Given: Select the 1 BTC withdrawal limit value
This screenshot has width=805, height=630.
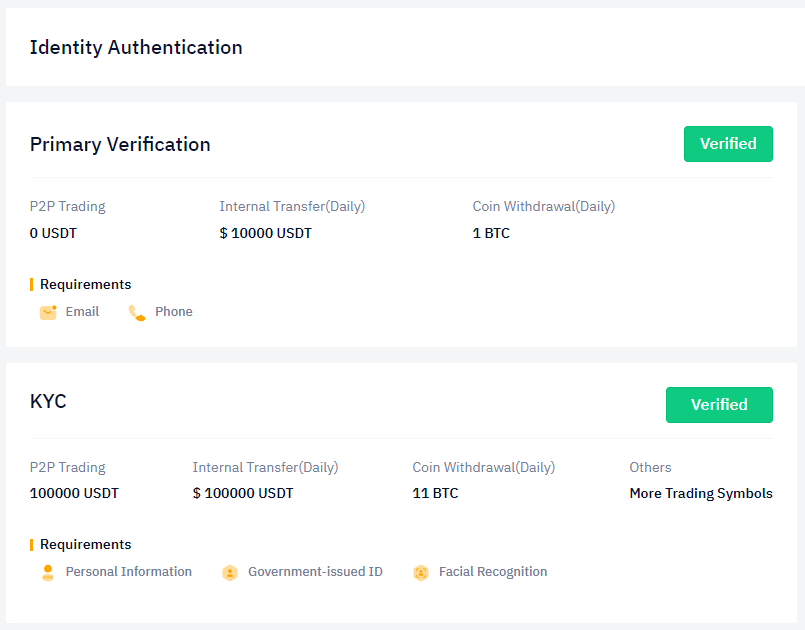Looking at the screenshot, I should tap(491, 233).
